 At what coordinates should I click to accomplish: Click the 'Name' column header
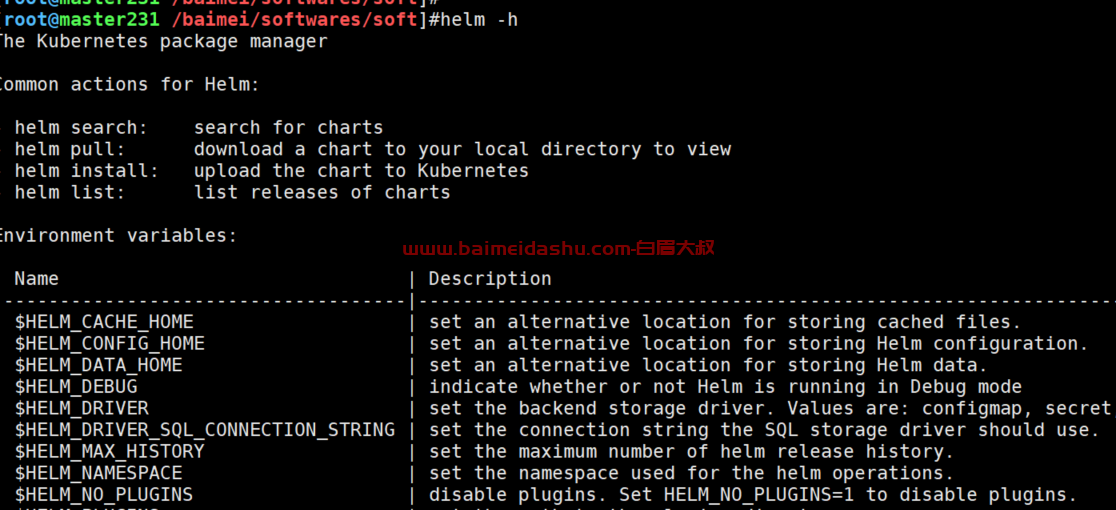pyautogui.click(x=36, y=279)
